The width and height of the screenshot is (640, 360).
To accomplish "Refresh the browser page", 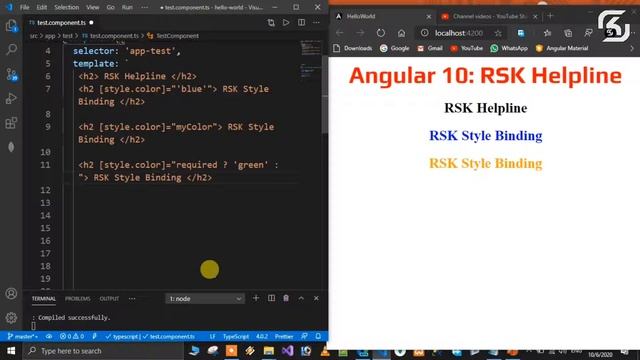I will click(x=381, y=33).
